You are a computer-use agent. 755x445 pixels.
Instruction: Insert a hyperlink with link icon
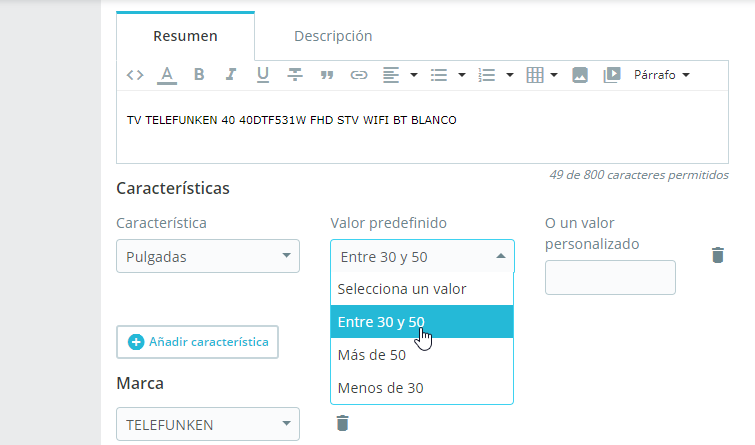coord(359,75)
